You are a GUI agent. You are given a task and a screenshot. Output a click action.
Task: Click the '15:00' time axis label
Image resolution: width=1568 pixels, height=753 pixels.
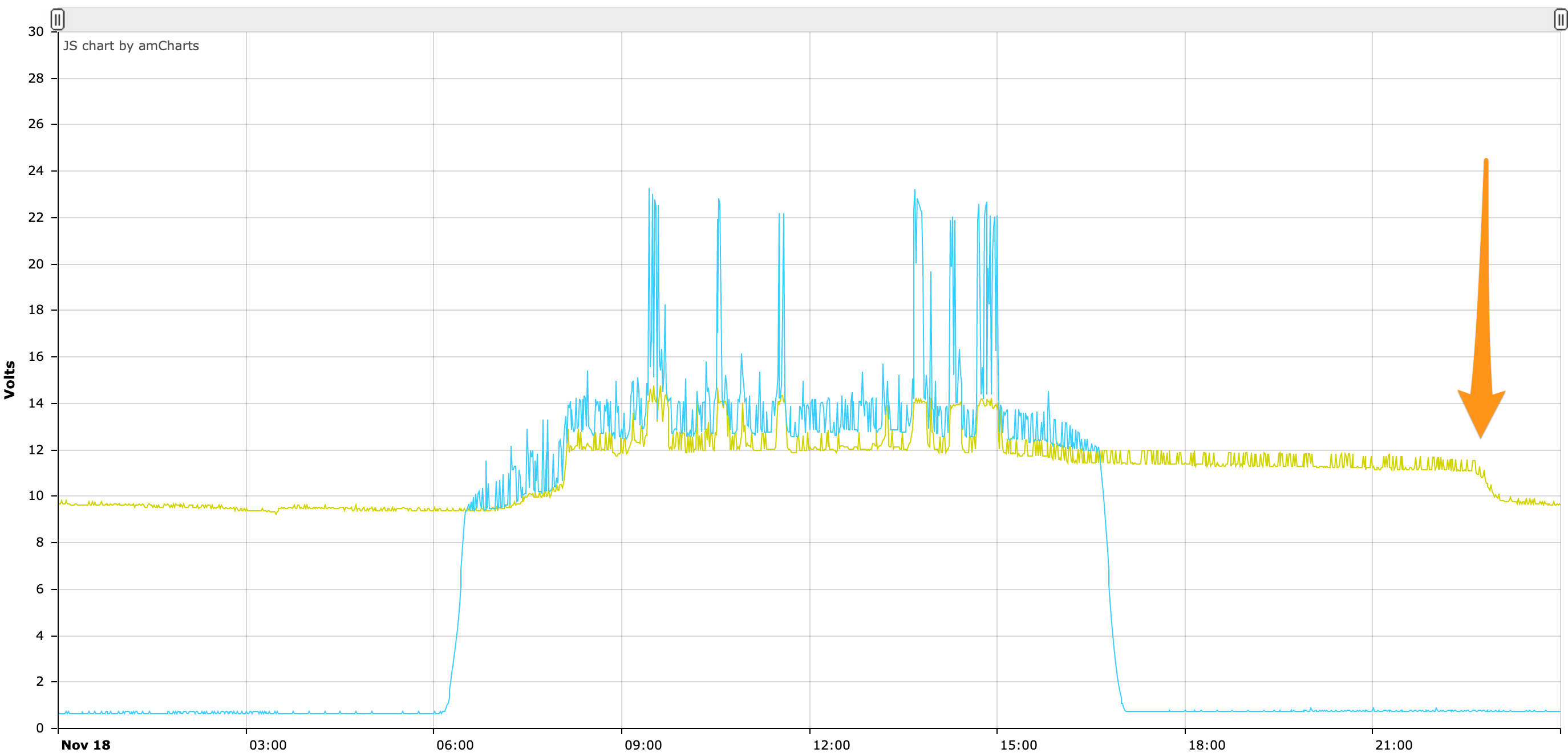(x=1018, y=744)
